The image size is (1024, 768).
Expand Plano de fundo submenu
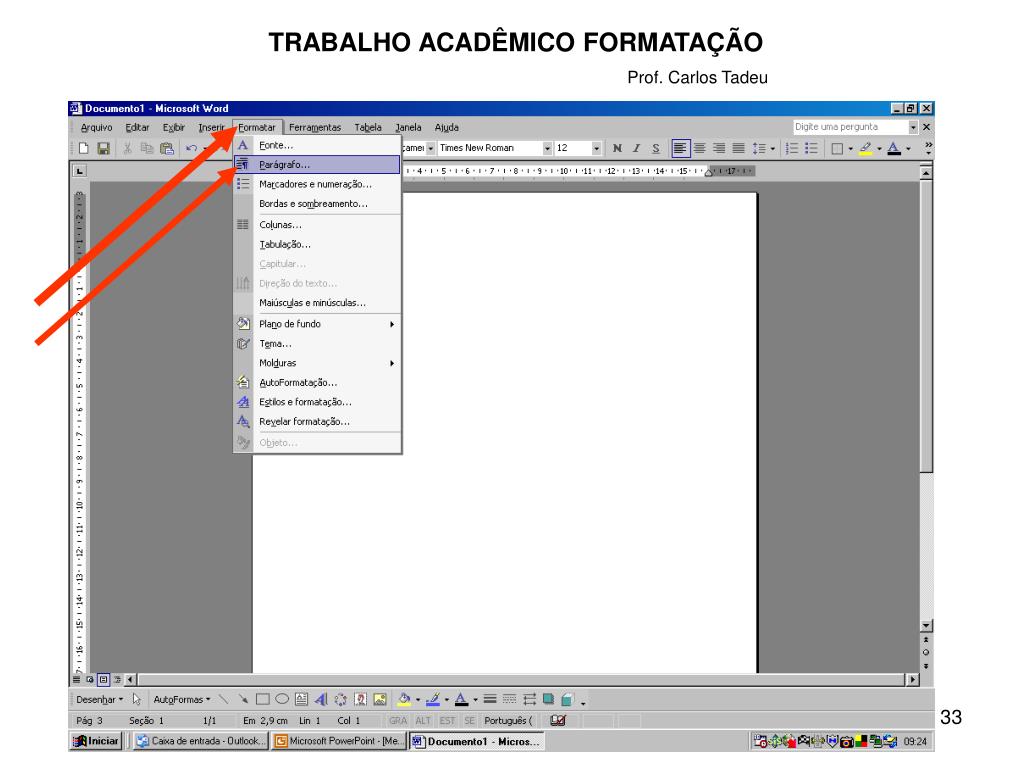coord(317,324)
